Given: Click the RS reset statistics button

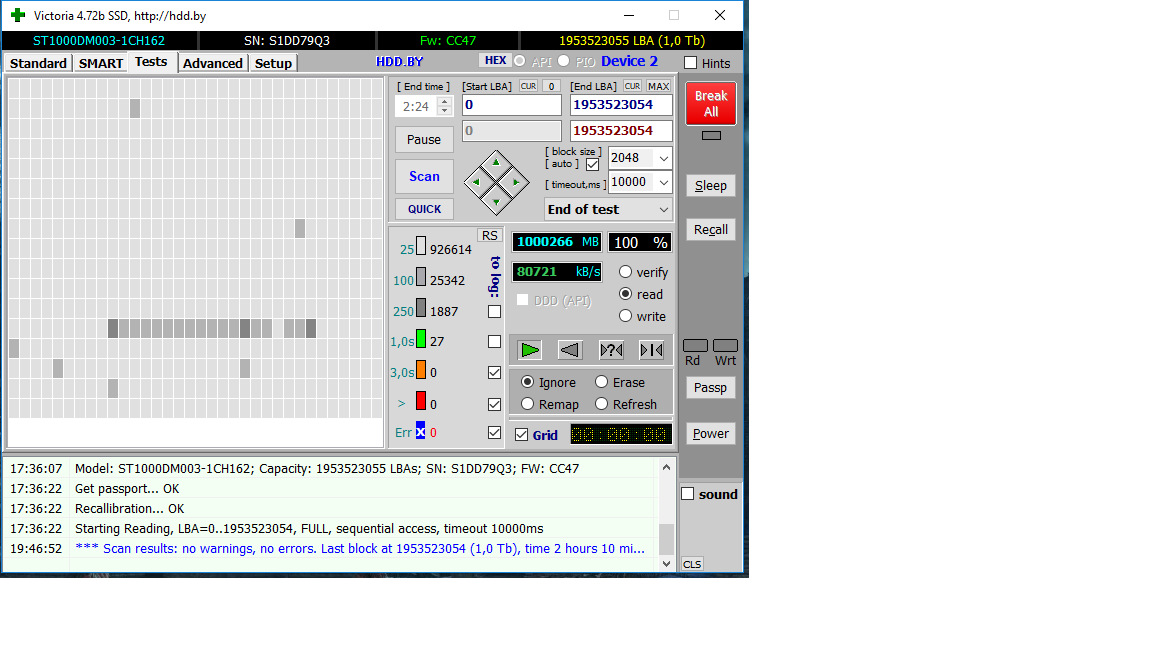Looking at the screenshot, I should pyautogui.click(x=489, y=235).
